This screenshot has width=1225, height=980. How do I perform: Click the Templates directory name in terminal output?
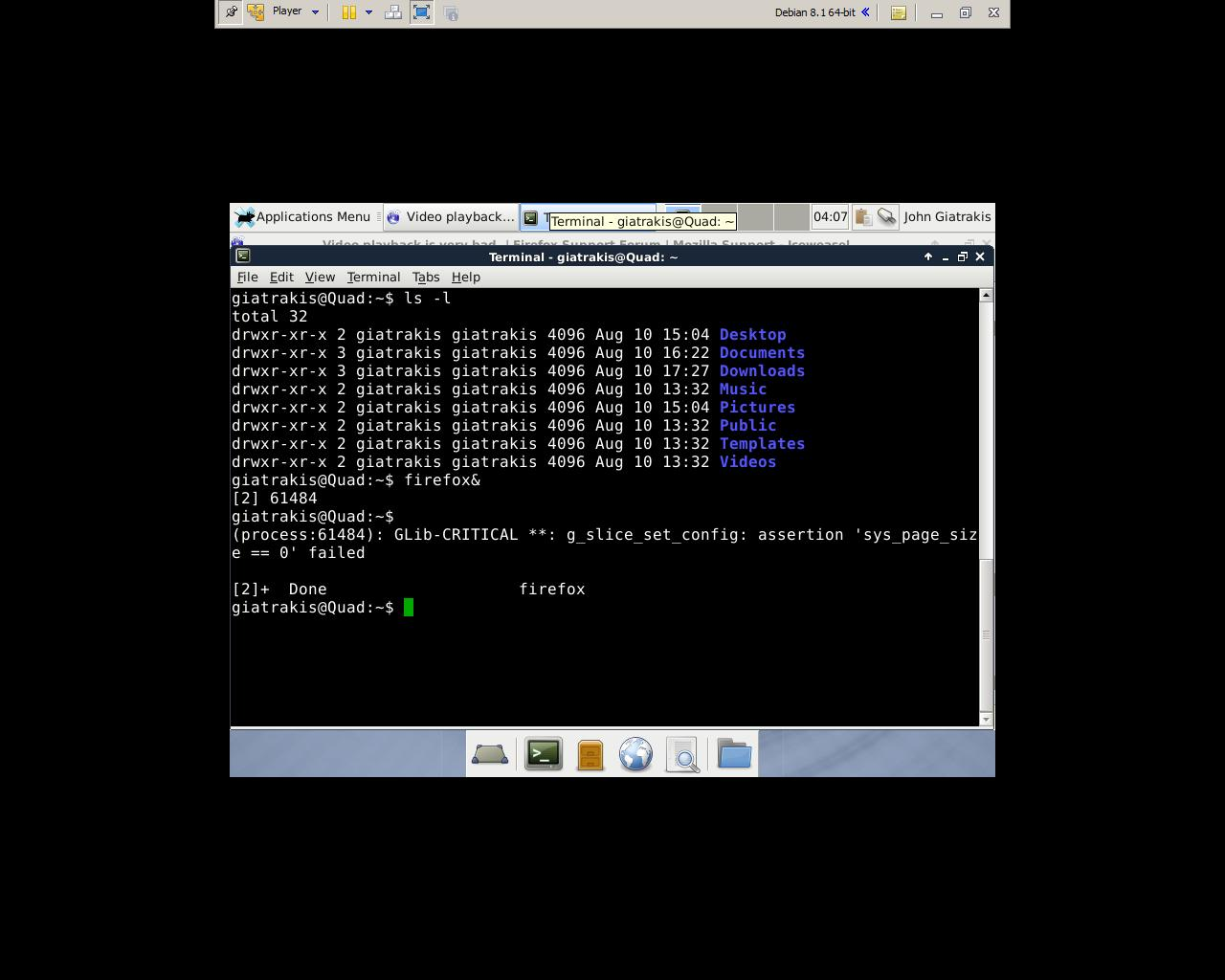(762, 444)
